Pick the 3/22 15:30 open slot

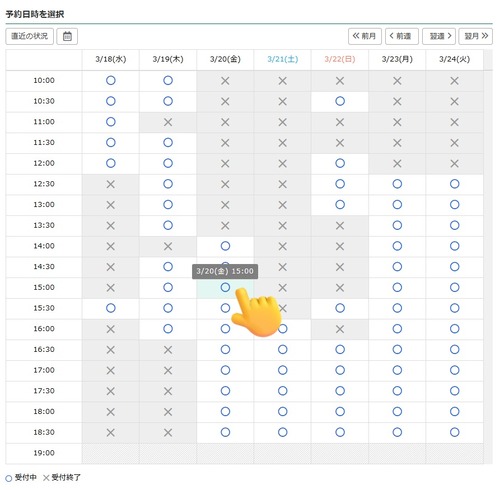coord(340,308)
